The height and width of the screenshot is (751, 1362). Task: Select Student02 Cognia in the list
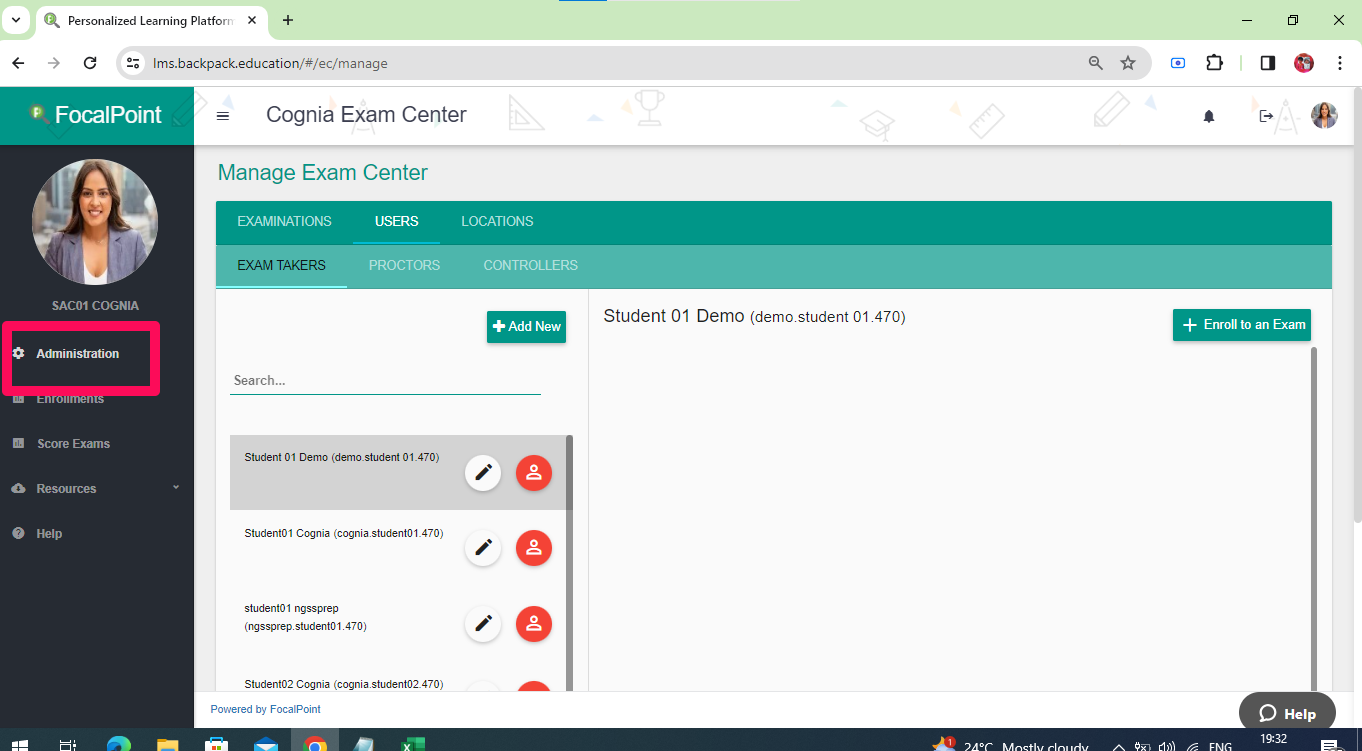pyautogui.click(x=344, y=684)
